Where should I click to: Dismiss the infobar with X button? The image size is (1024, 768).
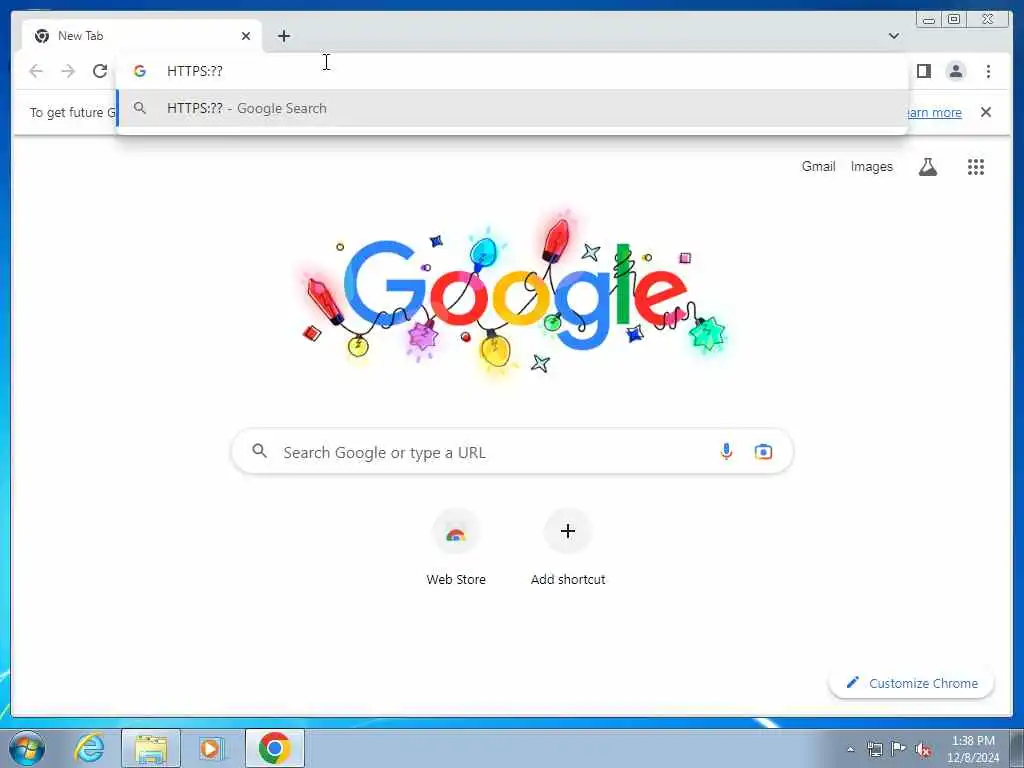(x=985, y=112)
